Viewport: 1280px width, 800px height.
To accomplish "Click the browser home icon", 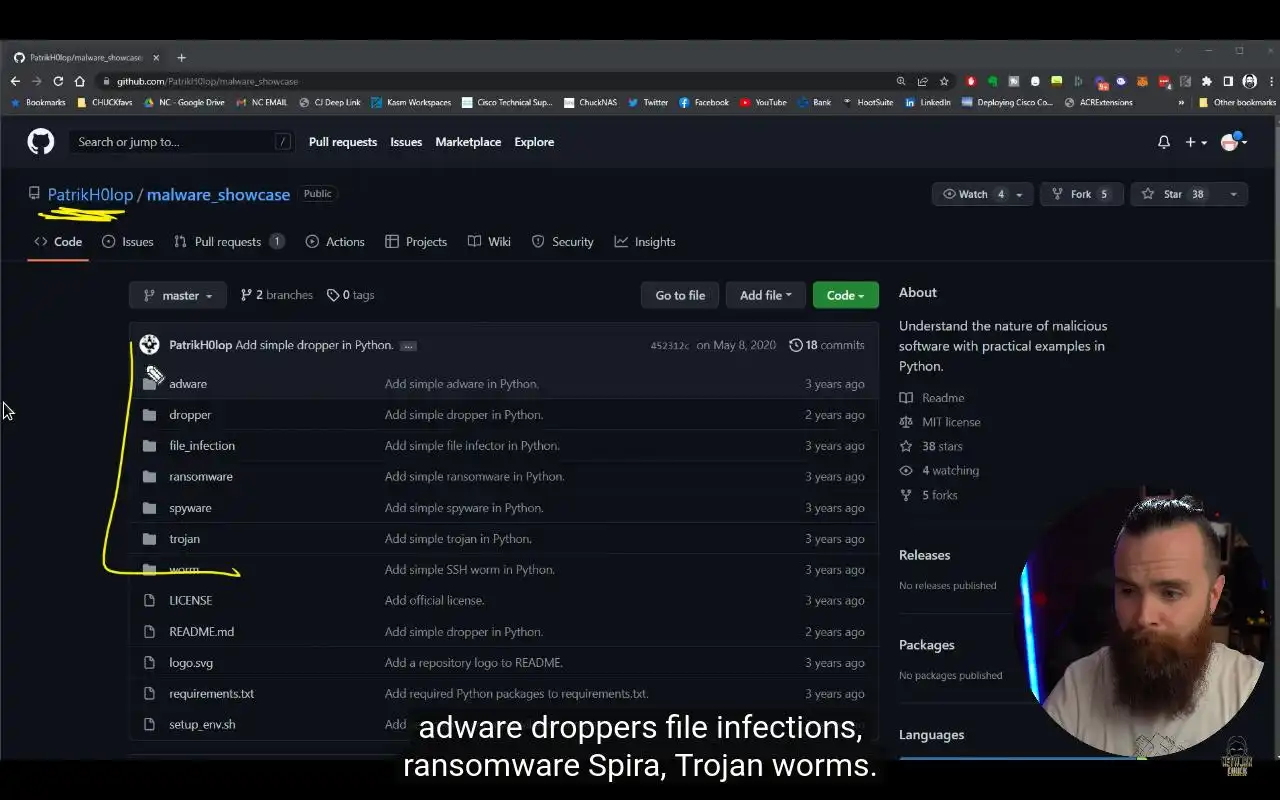I will tap(80, 81).
